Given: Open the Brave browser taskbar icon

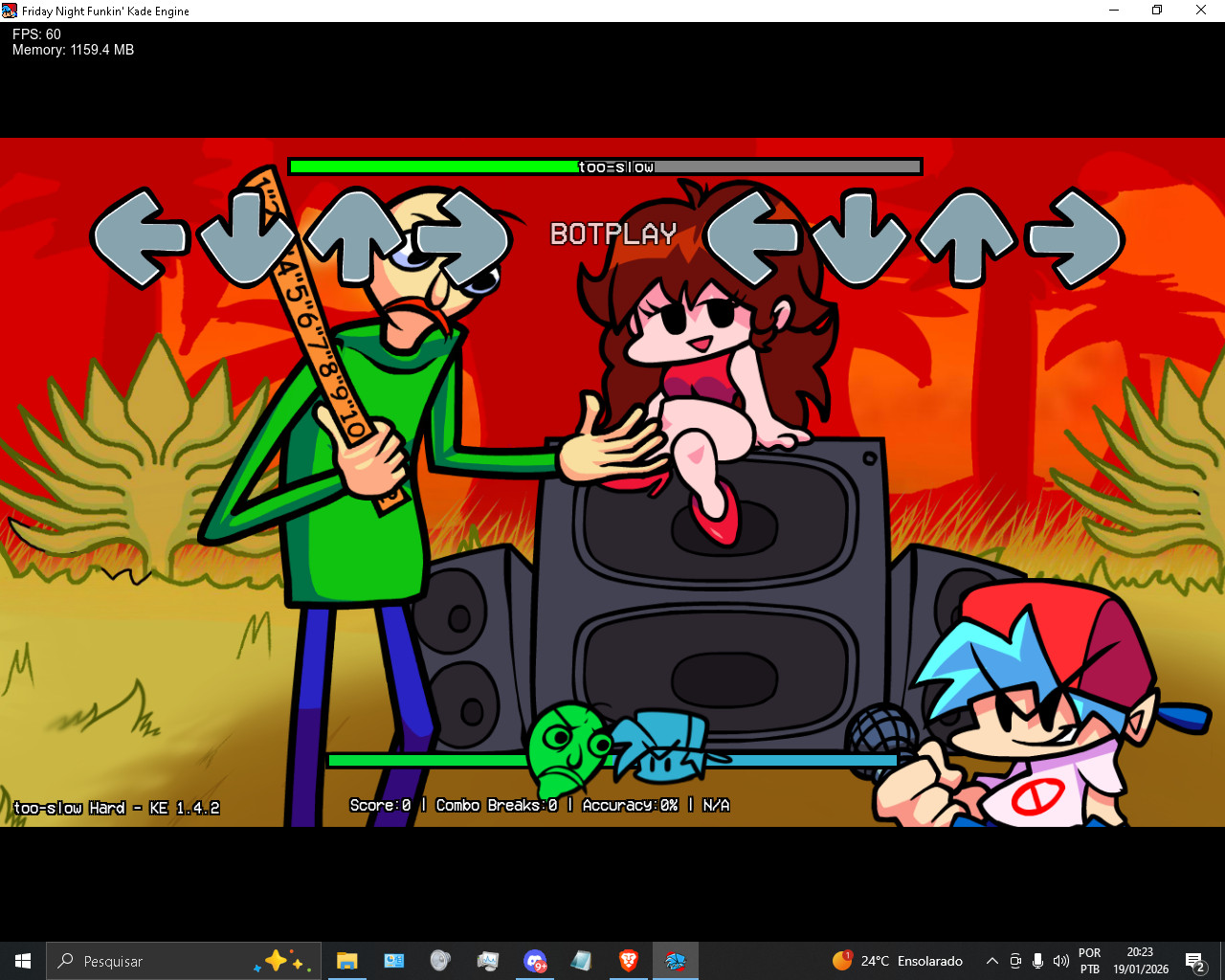Looking at the screenshot, I should 629,961.
